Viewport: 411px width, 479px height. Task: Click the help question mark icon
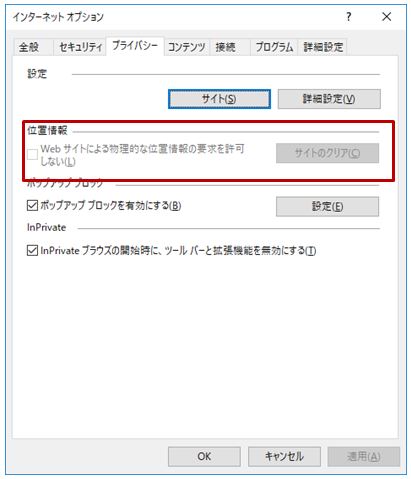[x=349, y=17]
